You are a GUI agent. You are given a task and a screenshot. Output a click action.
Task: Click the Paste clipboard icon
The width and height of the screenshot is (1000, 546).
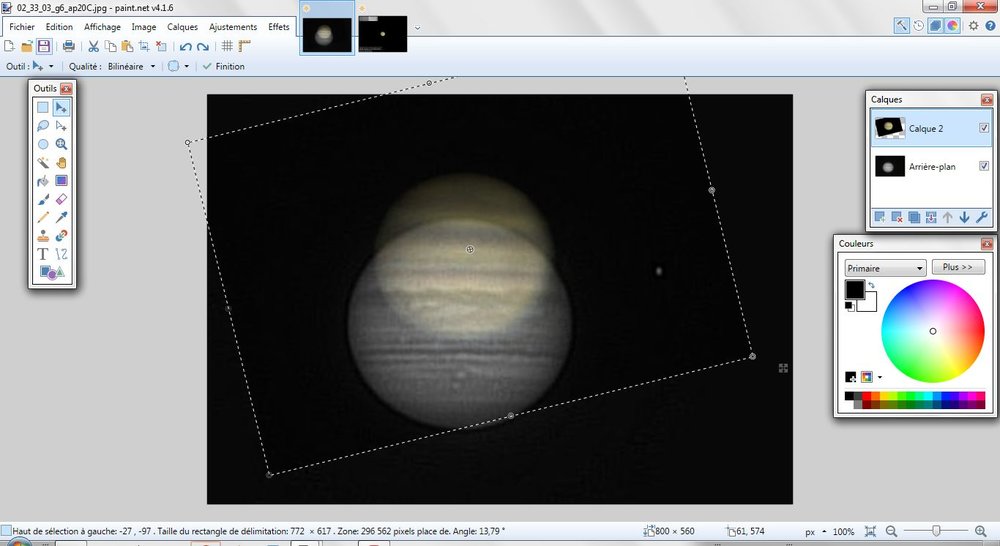(x=127, y=46)
